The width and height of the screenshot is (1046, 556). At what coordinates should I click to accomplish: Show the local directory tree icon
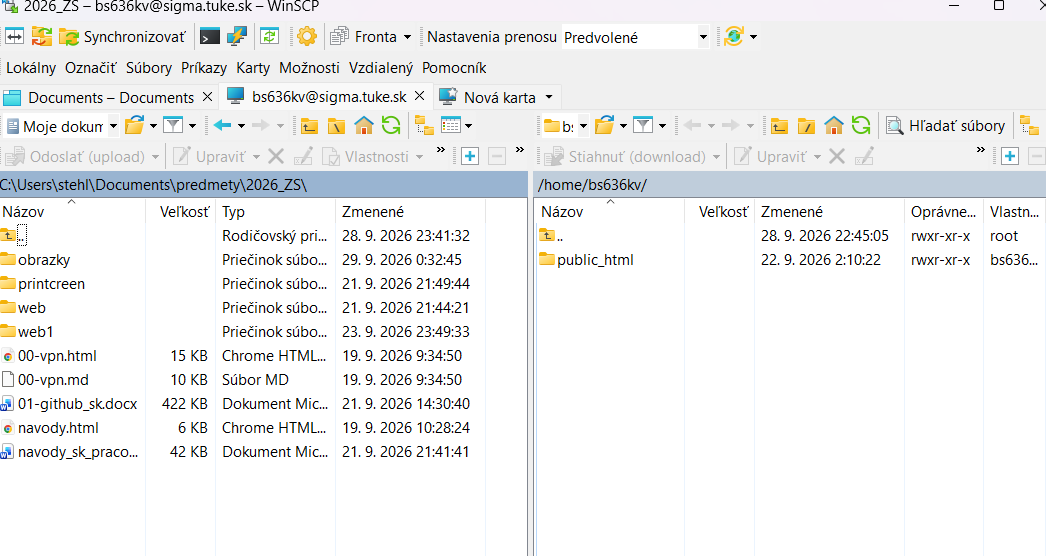point(424,125)
